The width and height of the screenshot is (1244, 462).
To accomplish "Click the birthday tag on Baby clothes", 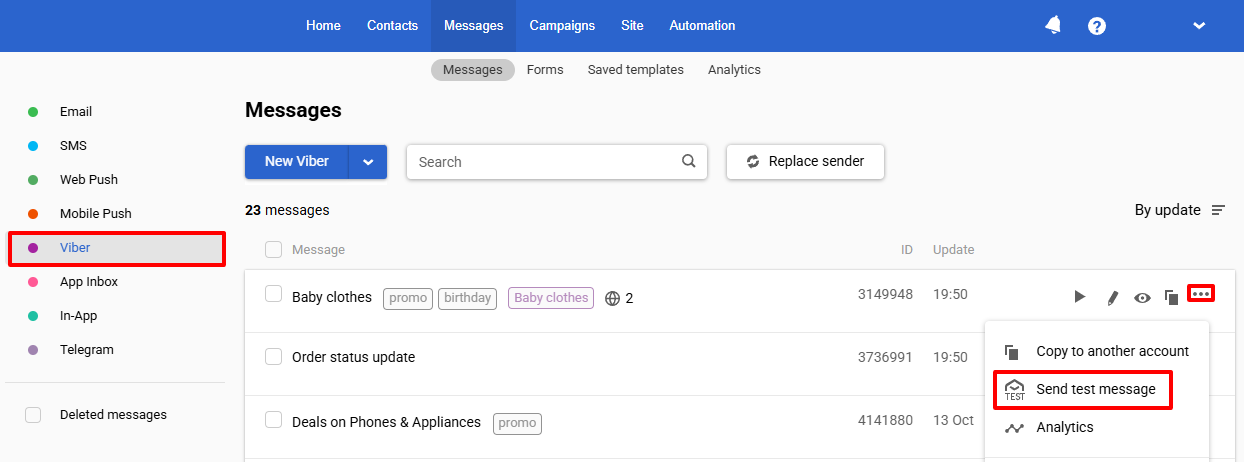I will click(468, 298).
